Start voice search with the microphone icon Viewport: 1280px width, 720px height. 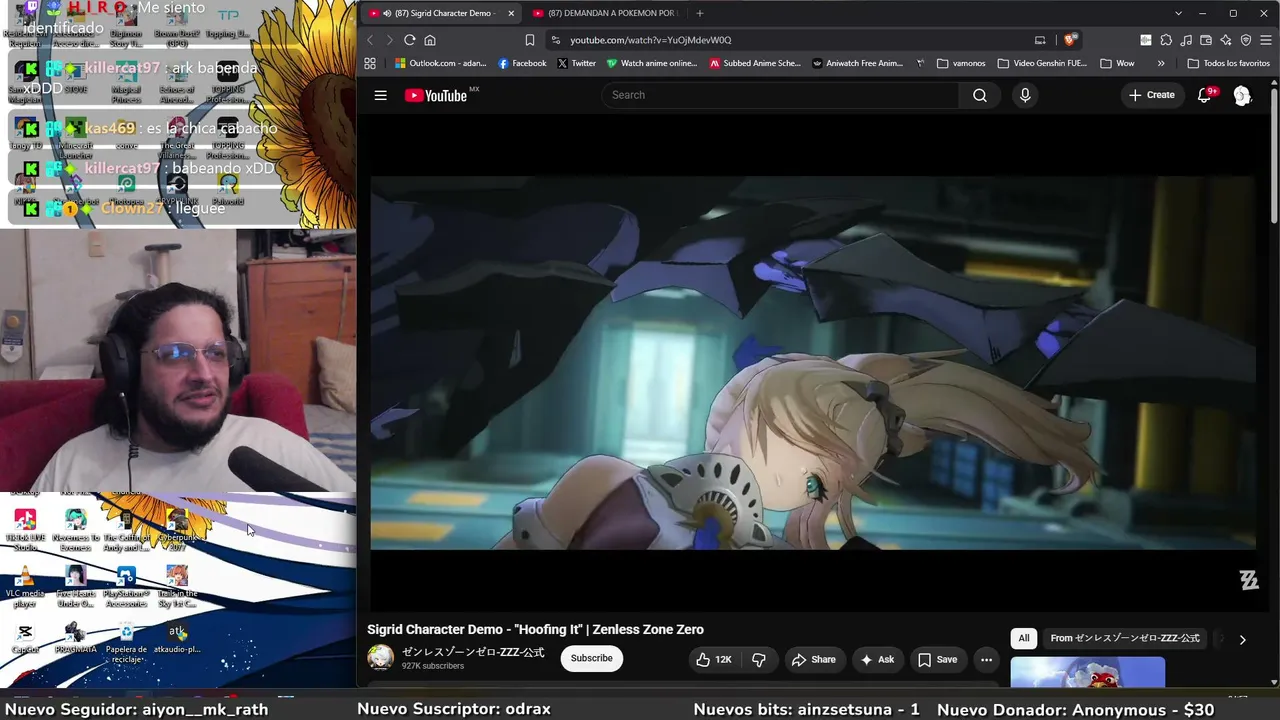click(1025, 95)
